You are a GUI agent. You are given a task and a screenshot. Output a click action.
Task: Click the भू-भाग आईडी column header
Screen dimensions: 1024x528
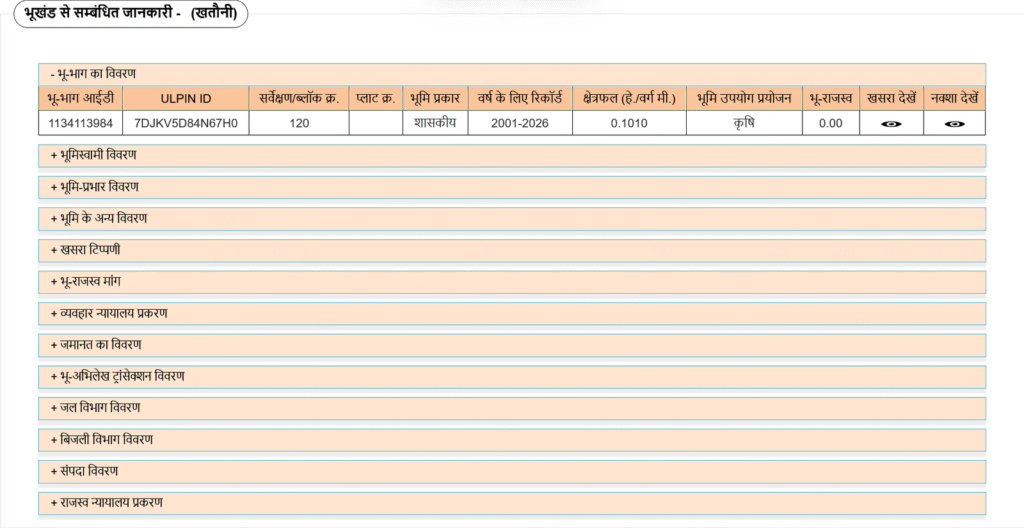[80, 99]
